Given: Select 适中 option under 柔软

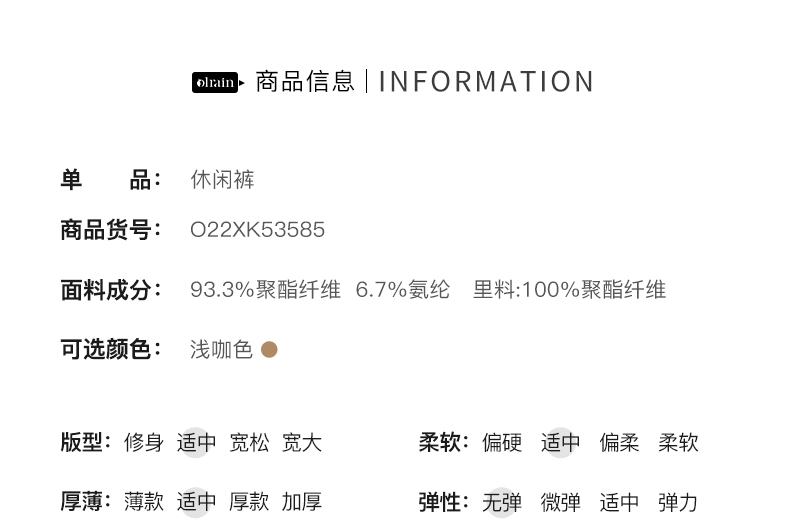Looking at the screenshot, I should (x=560, y=442).
